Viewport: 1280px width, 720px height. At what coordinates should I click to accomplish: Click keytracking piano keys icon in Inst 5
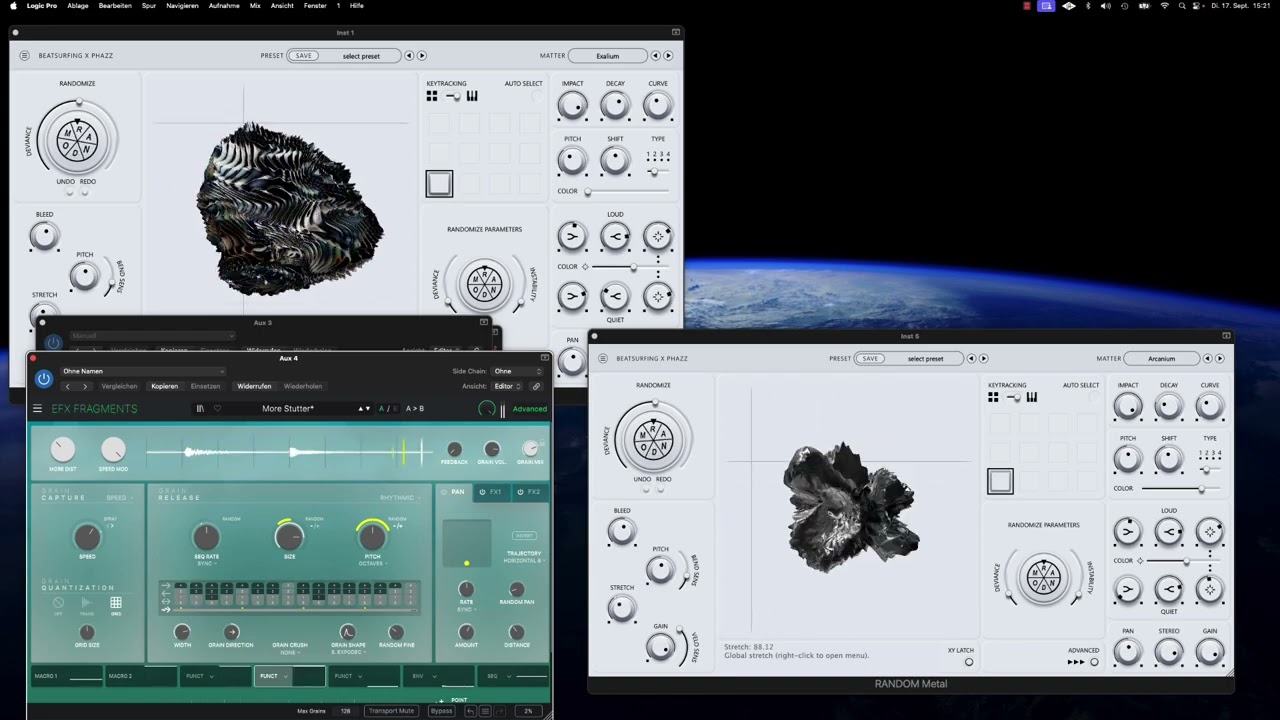(1031, 397)
